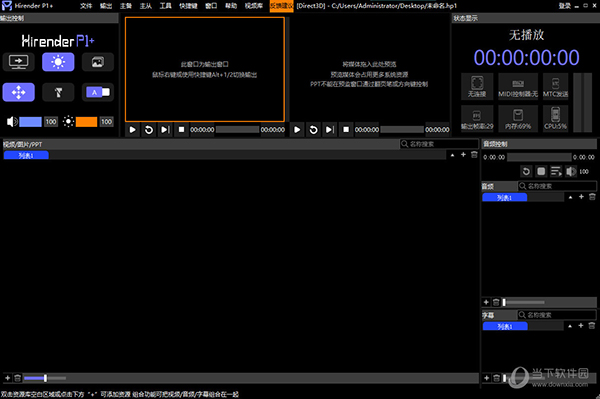Click the orange 反馈建议 button
Screen dimensions: 600x399
tap(281, 6)
